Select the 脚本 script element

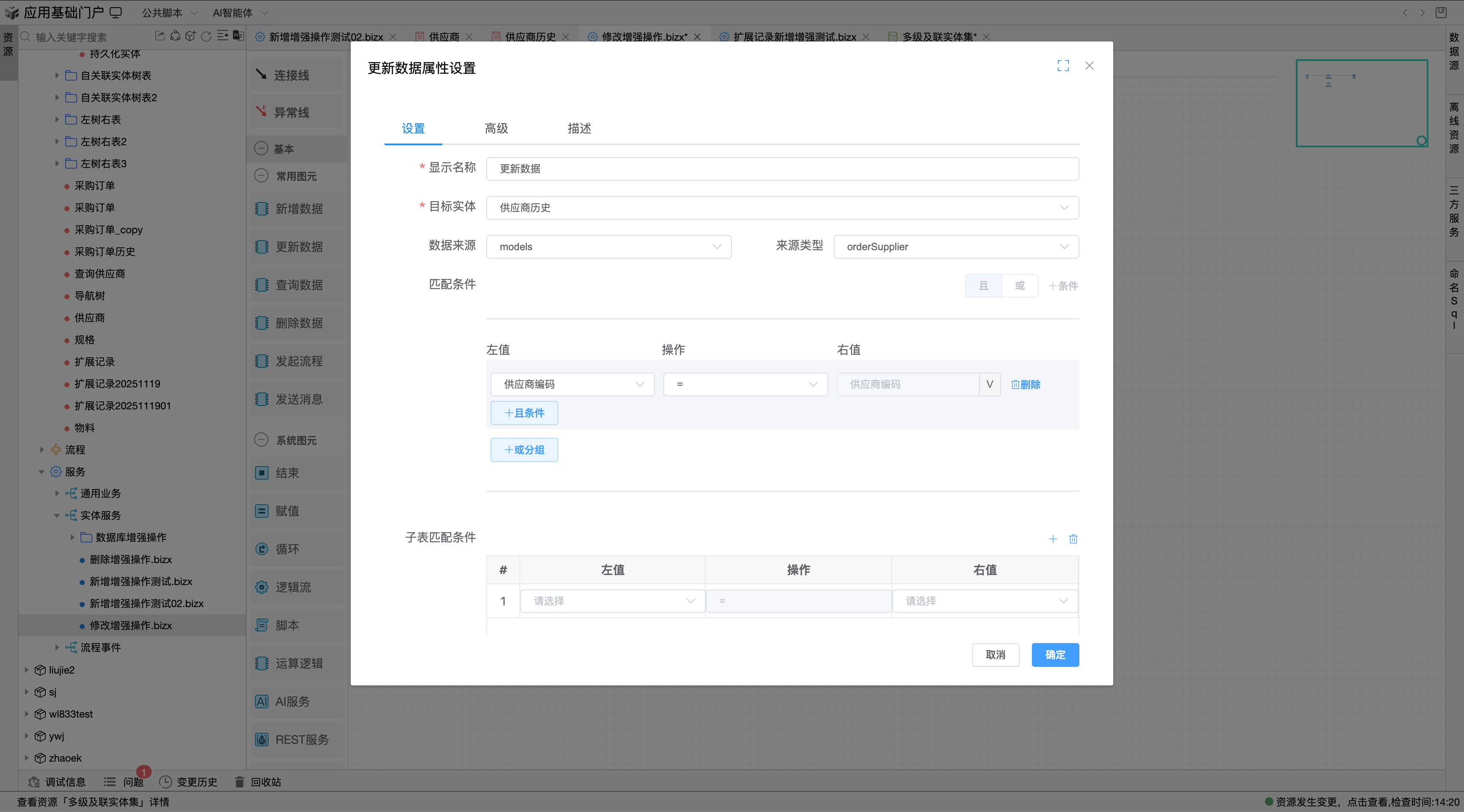coord(287,625)
